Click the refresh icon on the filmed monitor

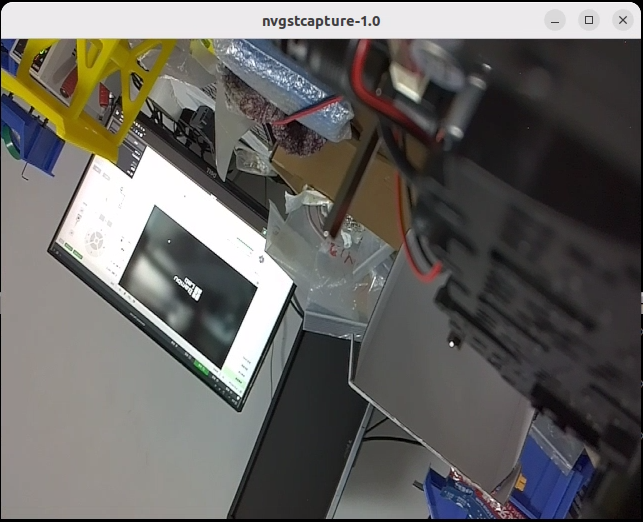tap(261, 259)
